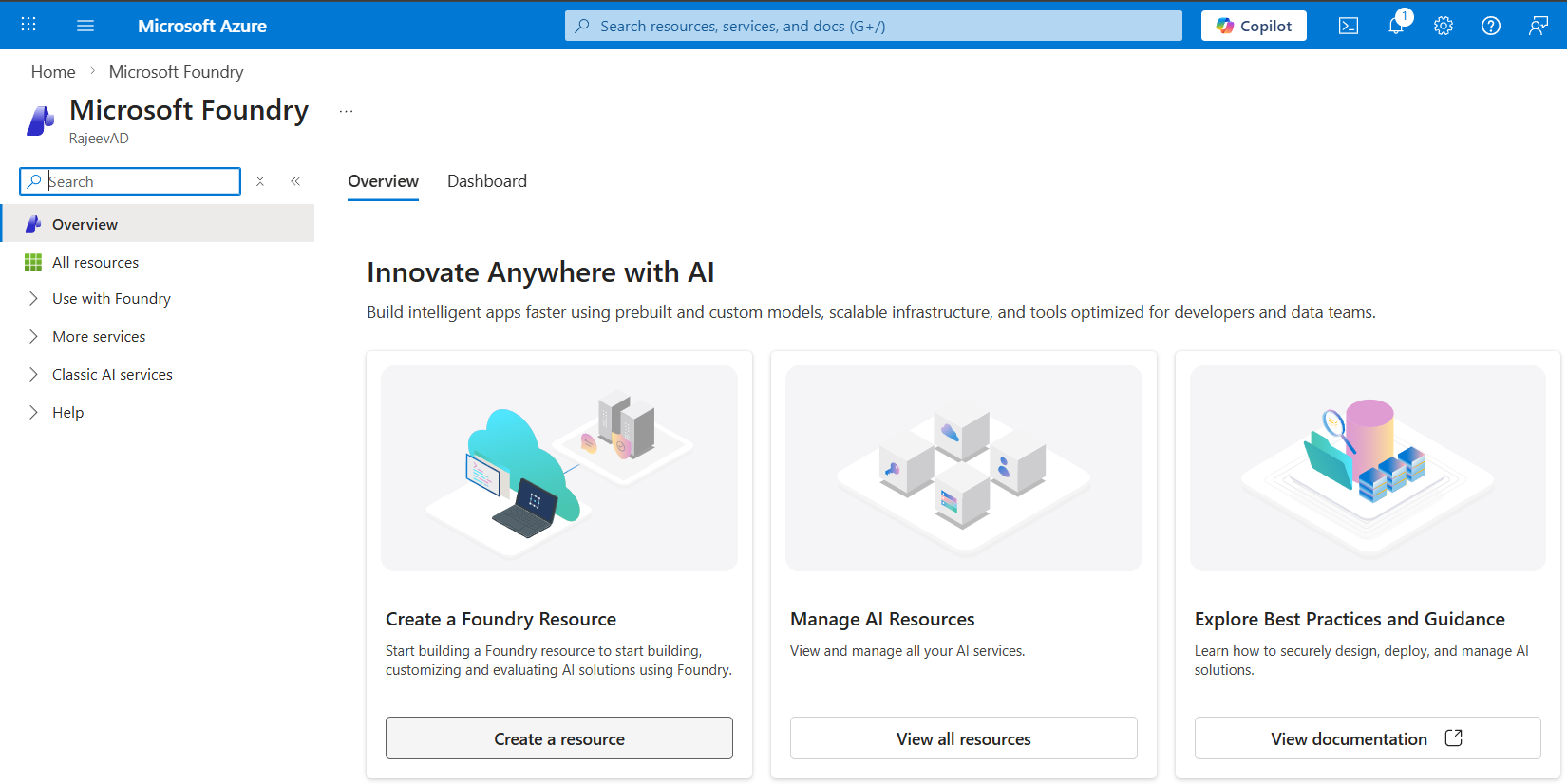Open the help question mark icon
Viewport: 1567px width, 784px height.
coord(1490,26)
